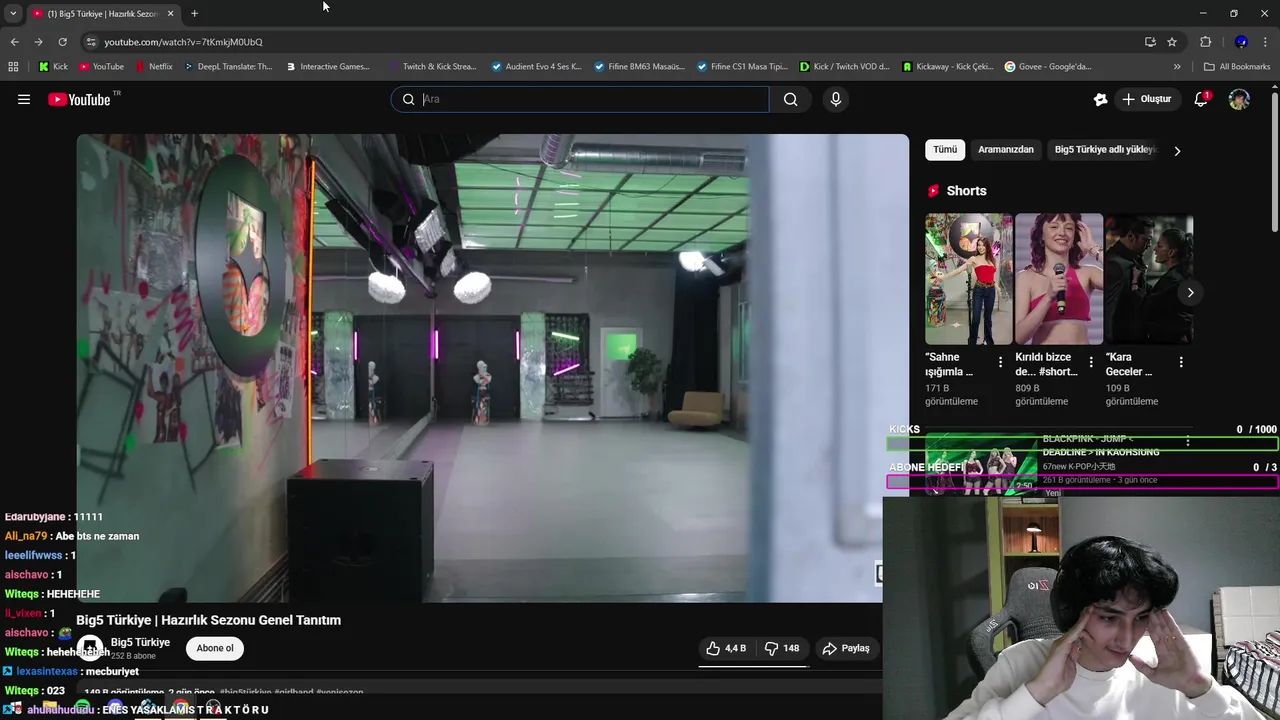Bookmark this page with star icon

[x=1172, y=42]
